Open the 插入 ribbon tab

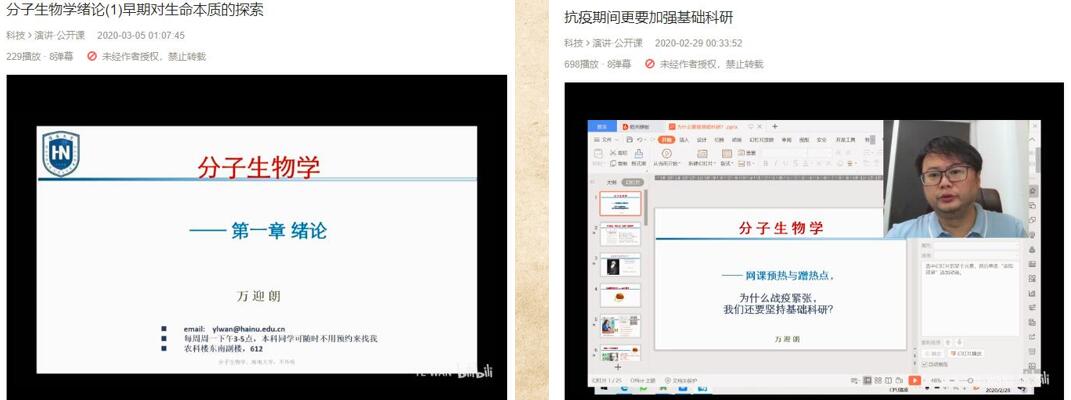684,139
